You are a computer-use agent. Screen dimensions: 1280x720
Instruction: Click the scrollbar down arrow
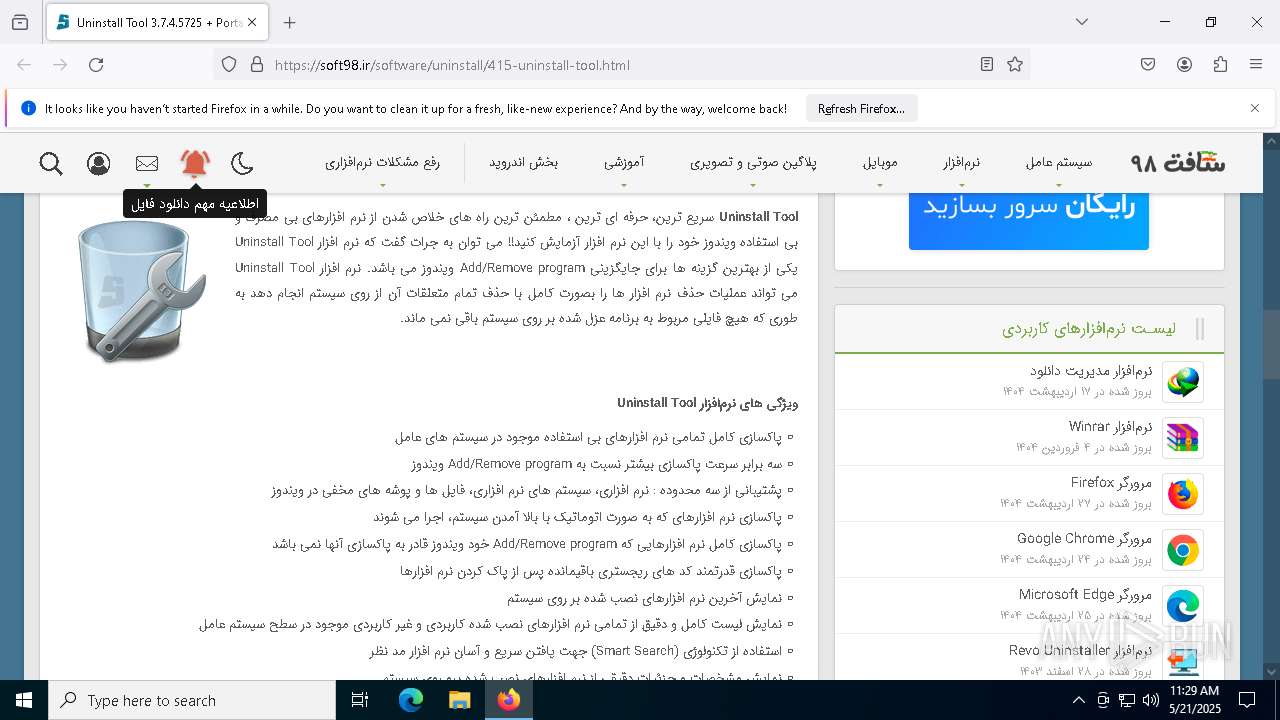[x=1271, y=672]
